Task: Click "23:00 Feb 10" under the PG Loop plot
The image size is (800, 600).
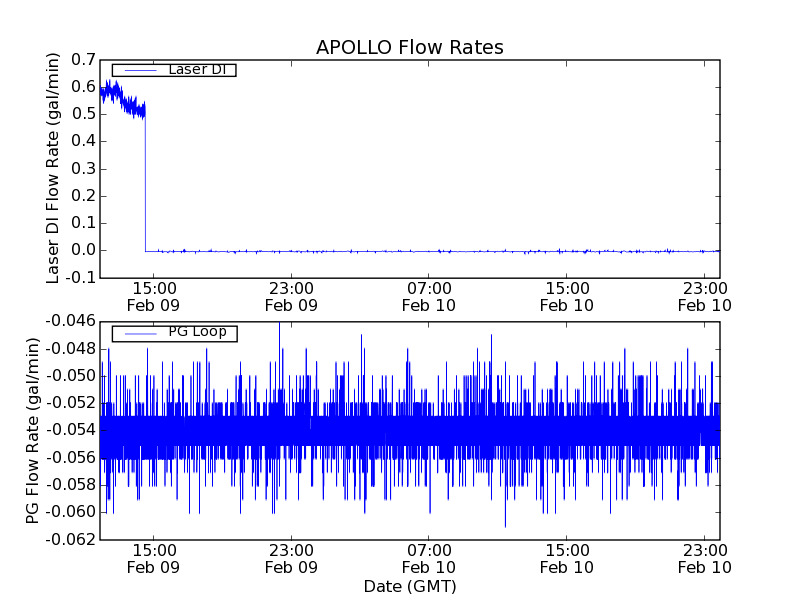Action: click(x=705, y=559)
